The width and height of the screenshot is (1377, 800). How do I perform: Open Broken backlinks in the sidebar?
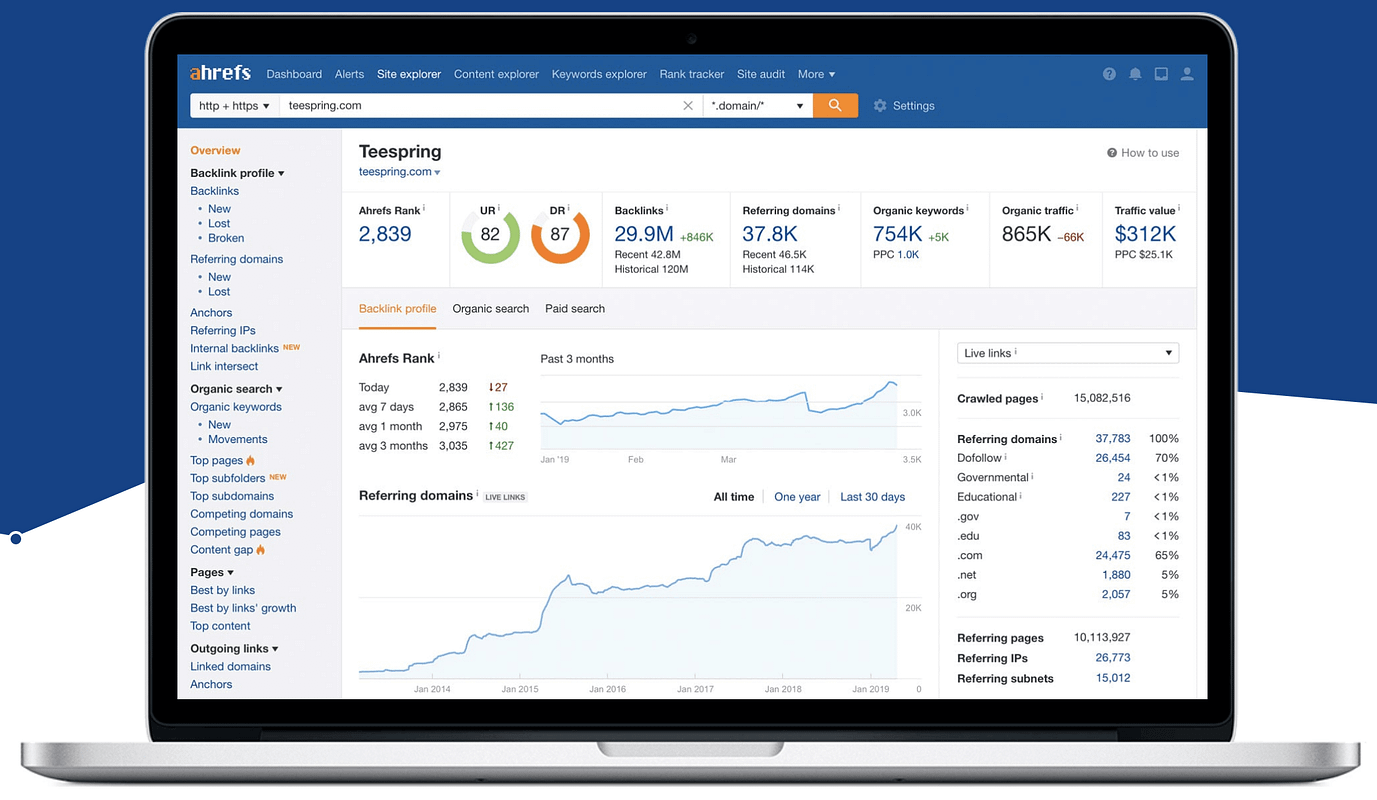tap(226, 238)
